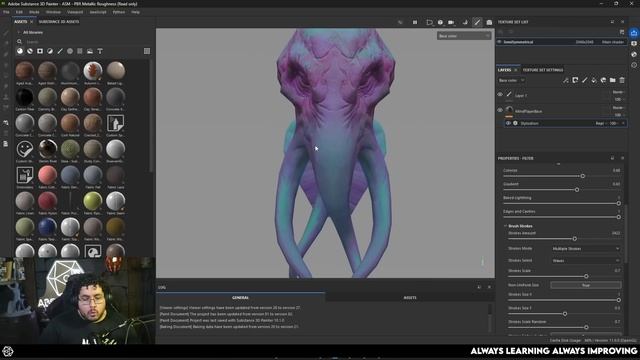Select the Stylization filter row
This screenshot has height=360, width=640.
[x=565, y=123]
